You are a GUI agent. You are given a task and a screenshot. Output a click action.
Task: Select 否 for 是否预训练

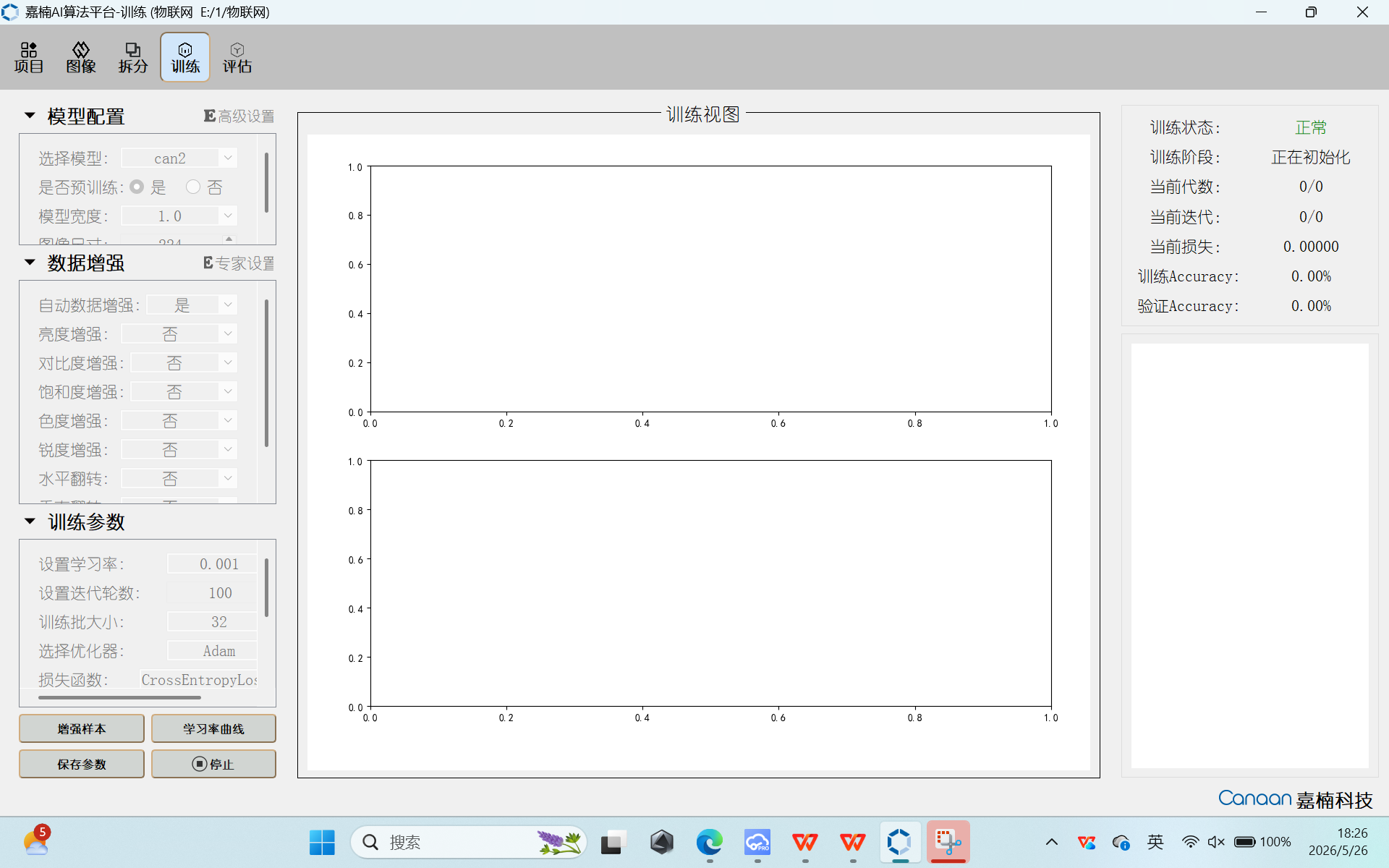tap(192, 187)
